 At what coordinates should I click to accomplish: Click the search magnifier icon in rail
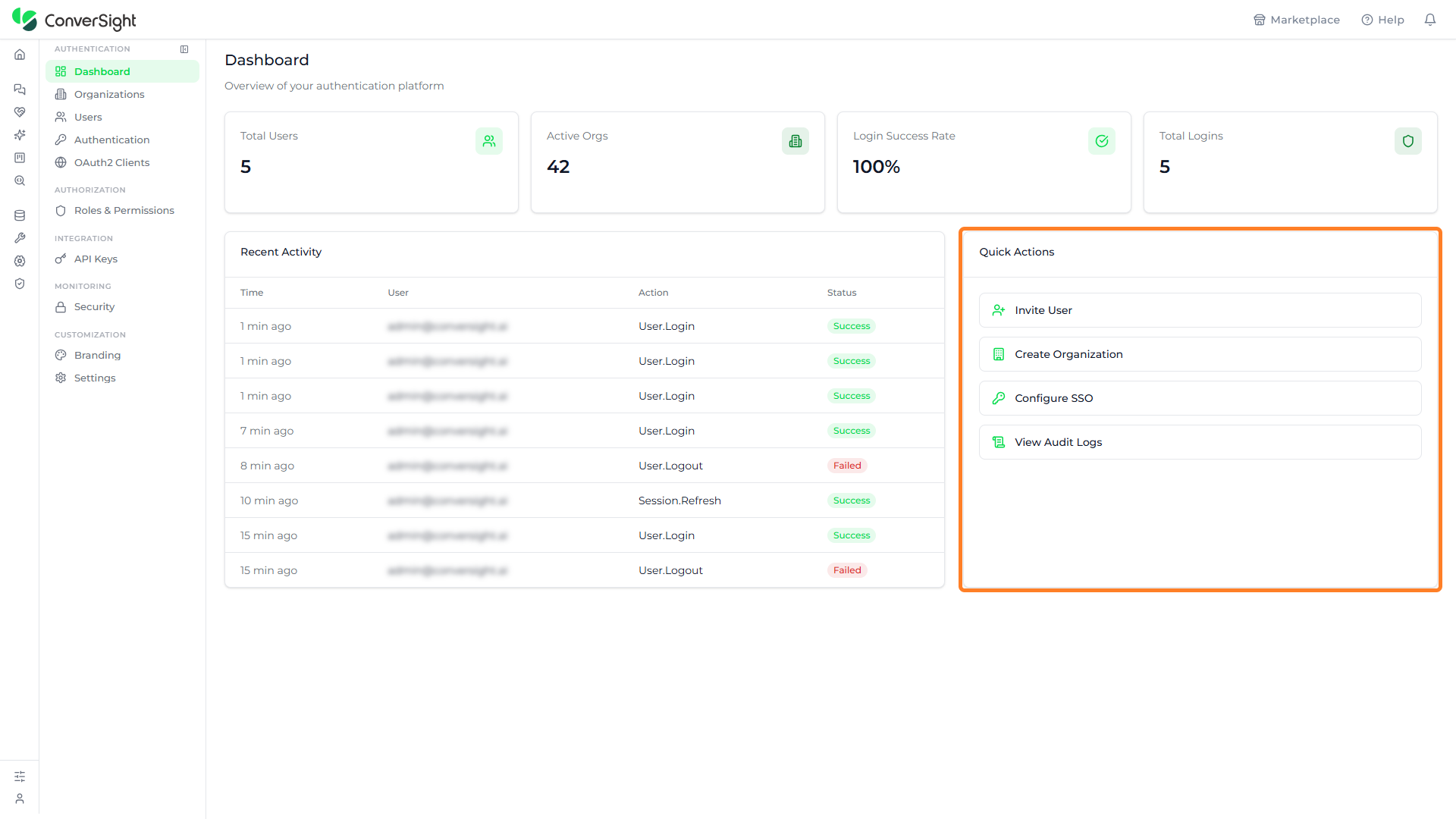coord(20,180)
